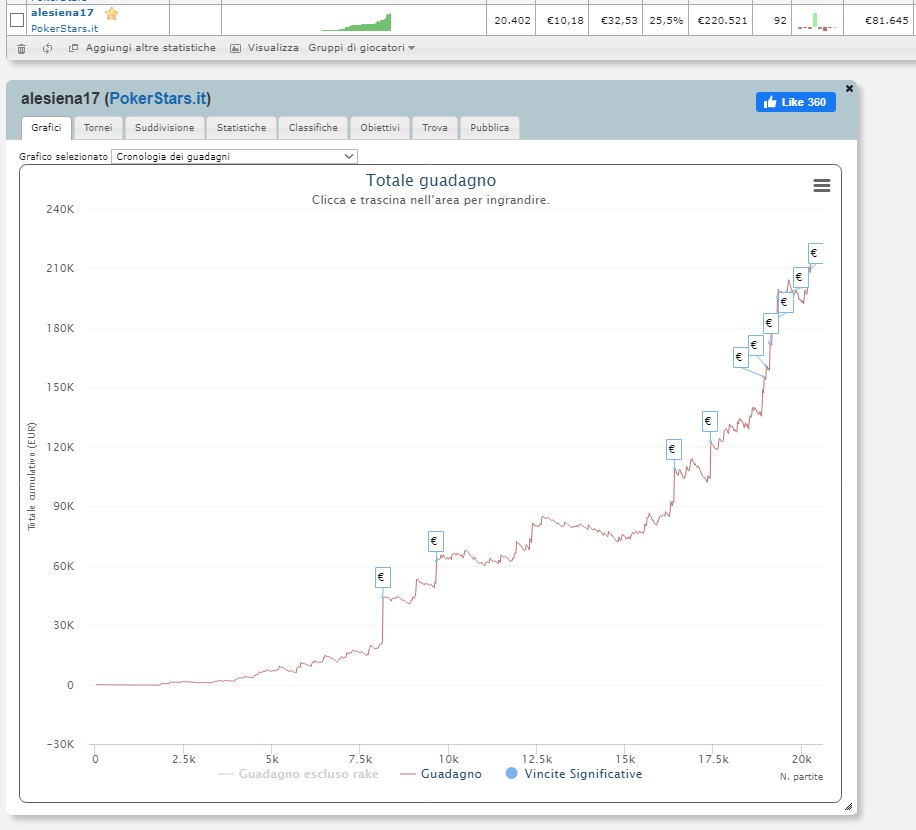Click the € marker just below 210K gridline
916x830 pixels.
(800, 277)
